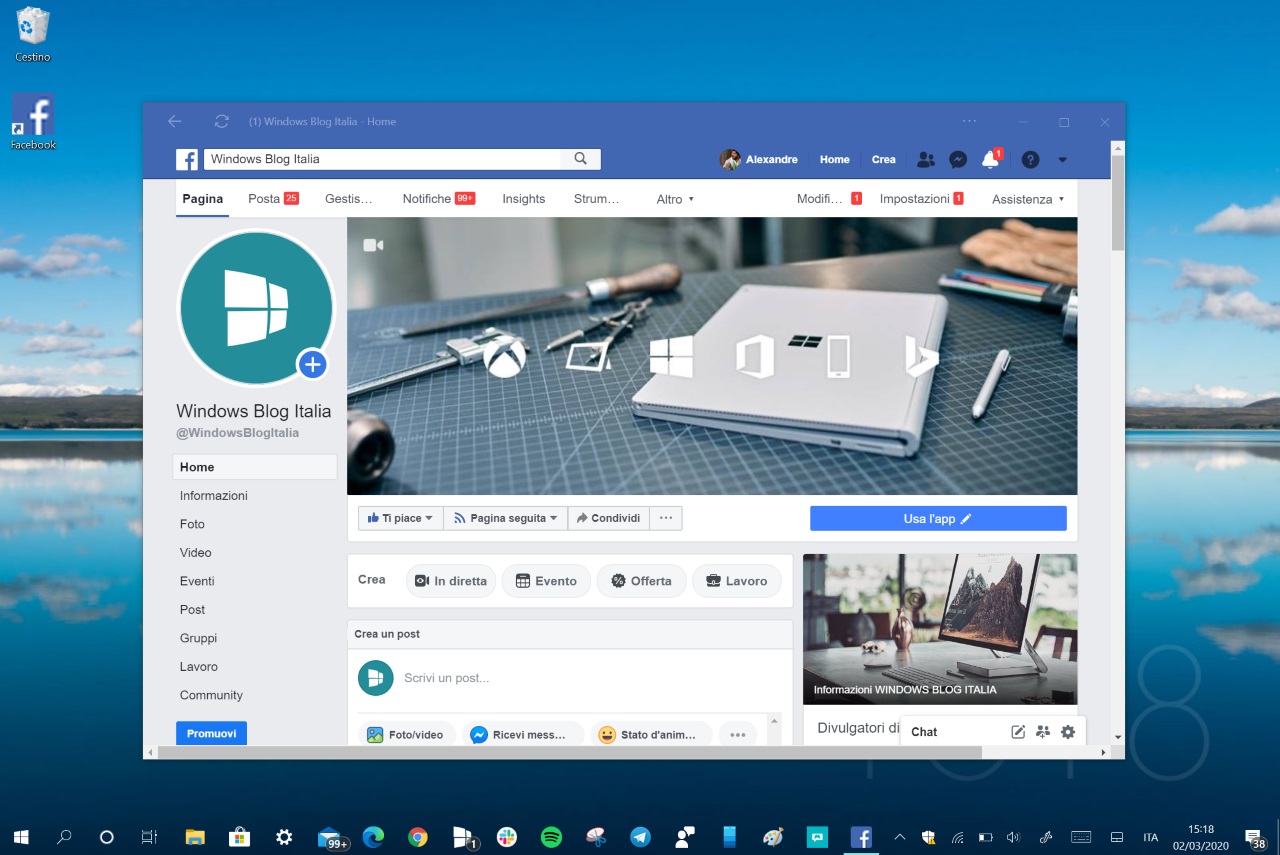The width and height of the screenshot is (1280, 855).
Task: Switch to the Insights tab
Action: tap(524, 199)
